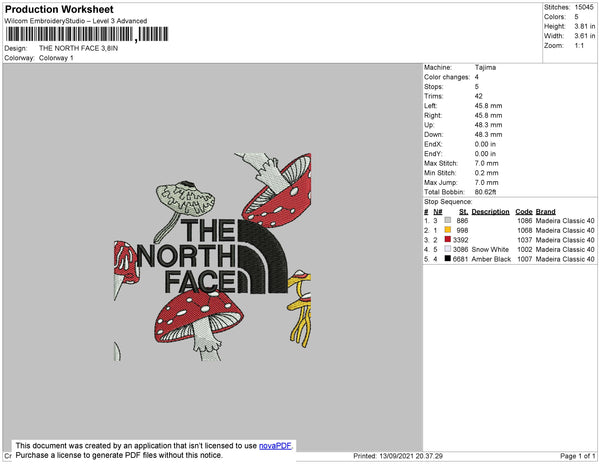Click the 'Total Bobbin:' value 80.62ft
Viewport: 600px width, 464px height.
(x=486, y=192)
